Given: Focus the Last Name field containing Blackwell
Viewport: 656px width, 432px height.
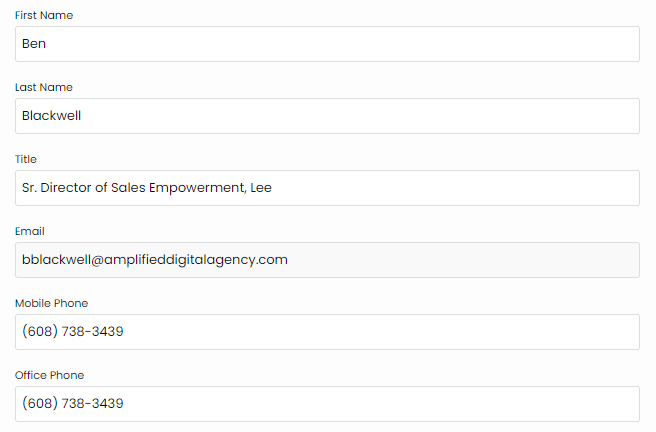Looking at the screenshot, I should point(327,116).
